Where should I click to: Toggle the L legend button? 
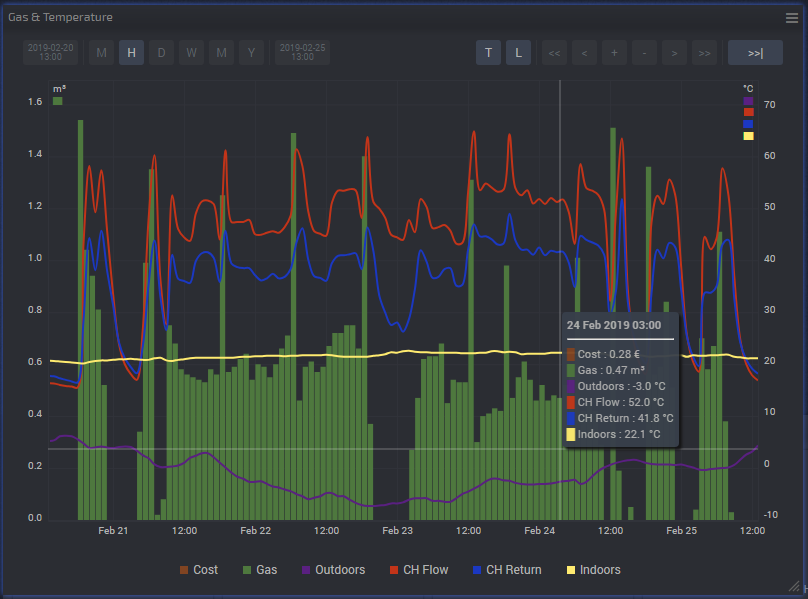point(518,53)
